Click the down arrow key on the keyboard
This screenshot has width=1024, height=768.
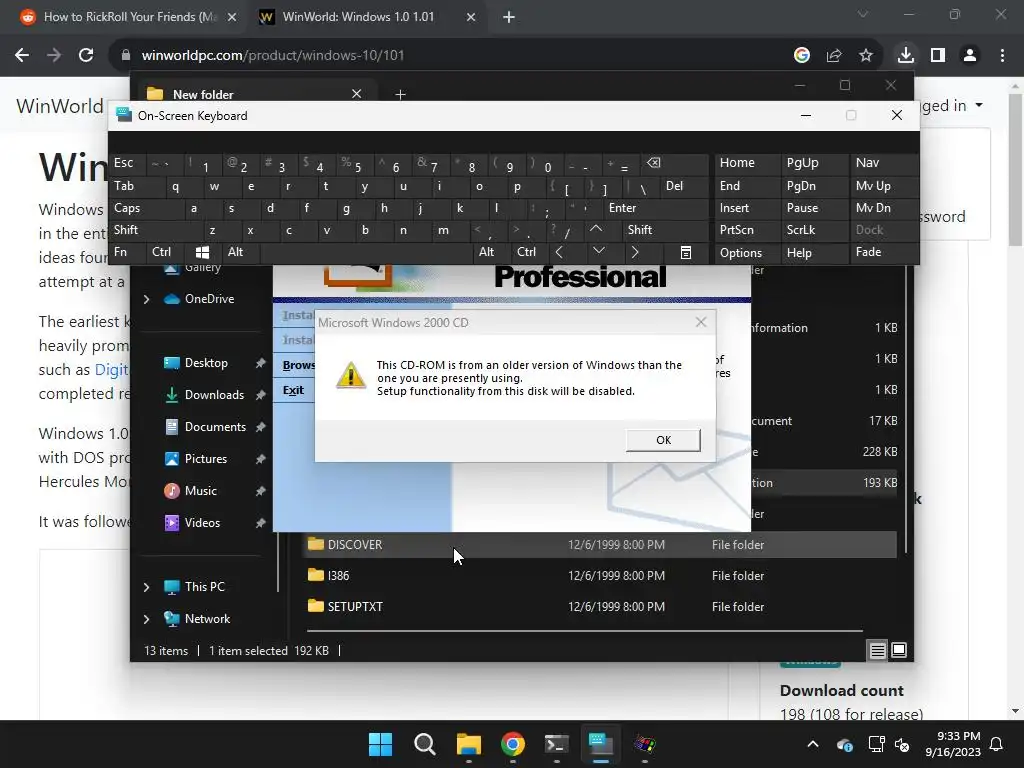[x=598, y=251]
